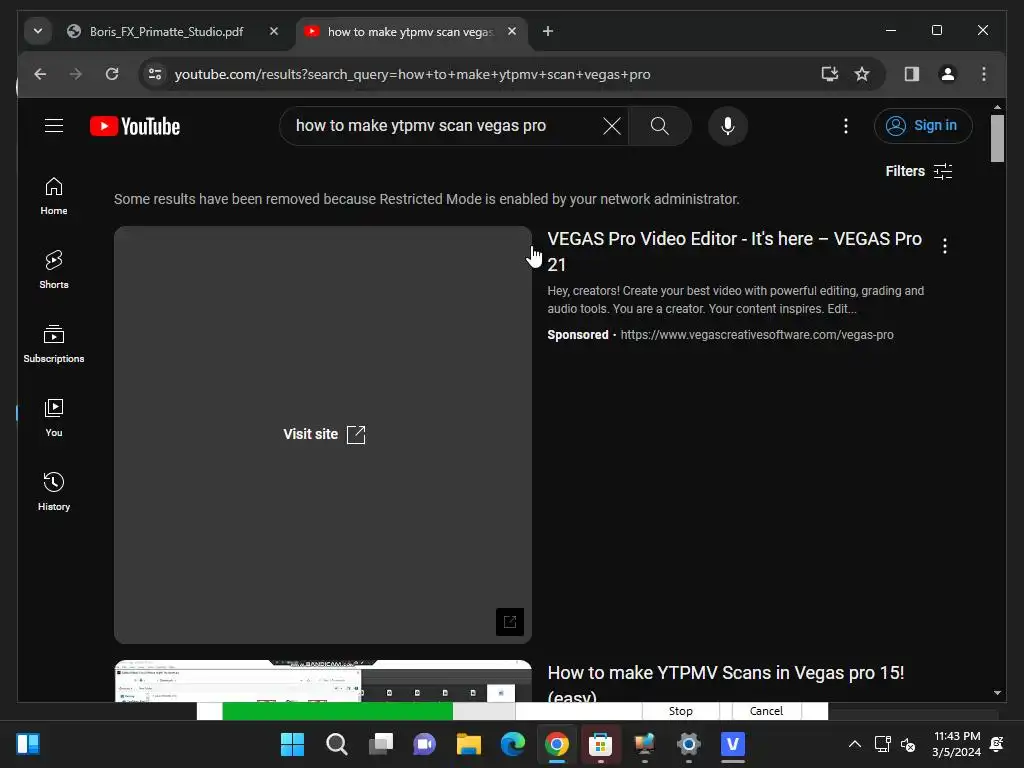Reload the page
Image resolution: width=1024 pixels, height=768 pixels.
click(x=112, y=74)
